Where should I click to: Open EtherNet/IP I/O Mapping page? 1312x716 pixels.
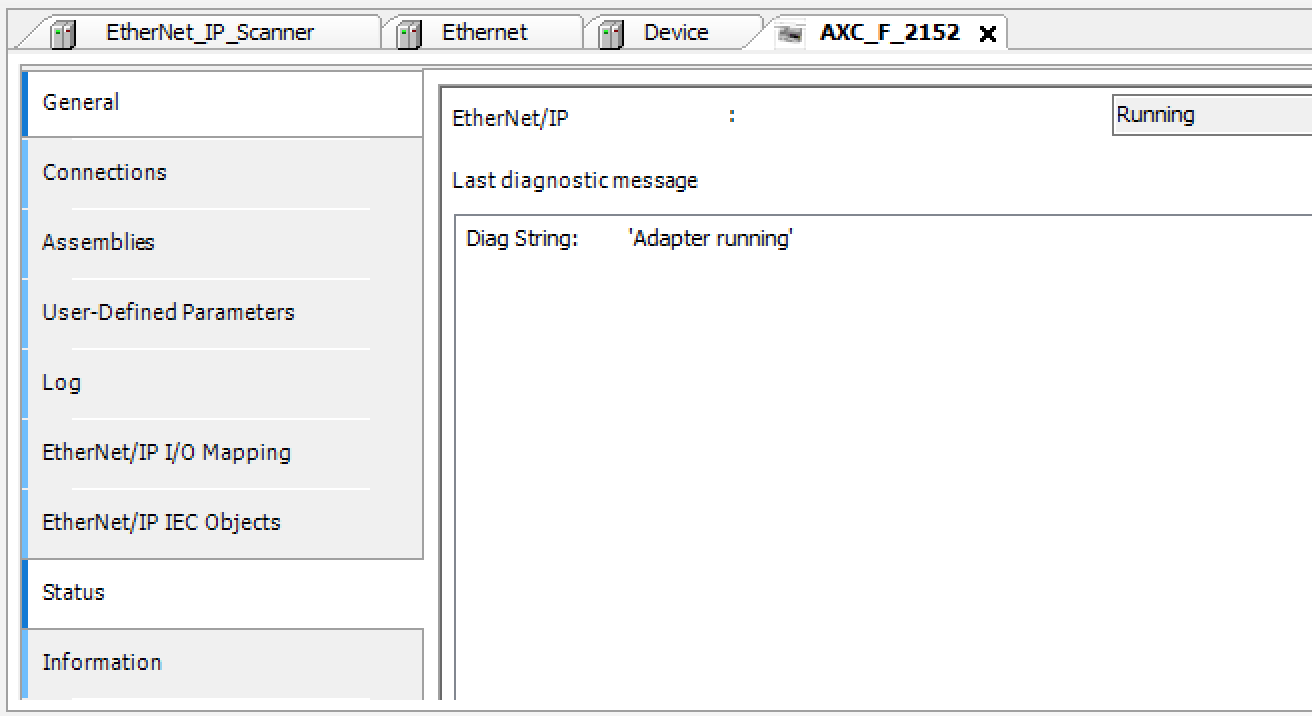click(222, 453)
